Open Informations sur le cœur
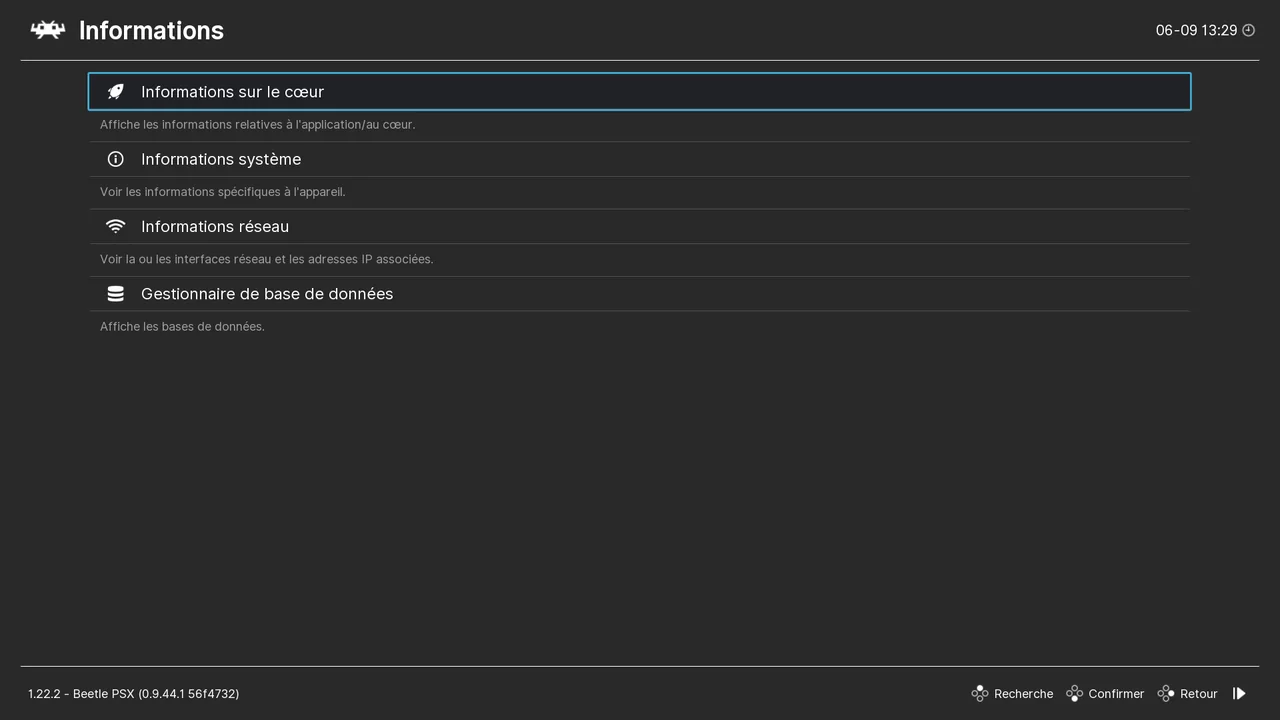This screenshot has height=720, width=1280. [640, 92]
